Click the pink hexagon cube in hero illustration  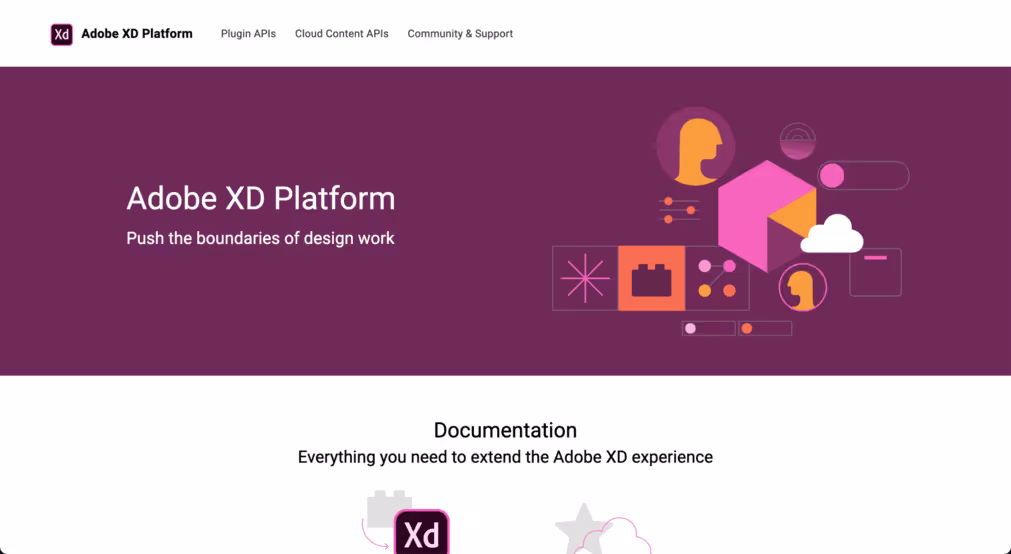click(x=767, y=216)
